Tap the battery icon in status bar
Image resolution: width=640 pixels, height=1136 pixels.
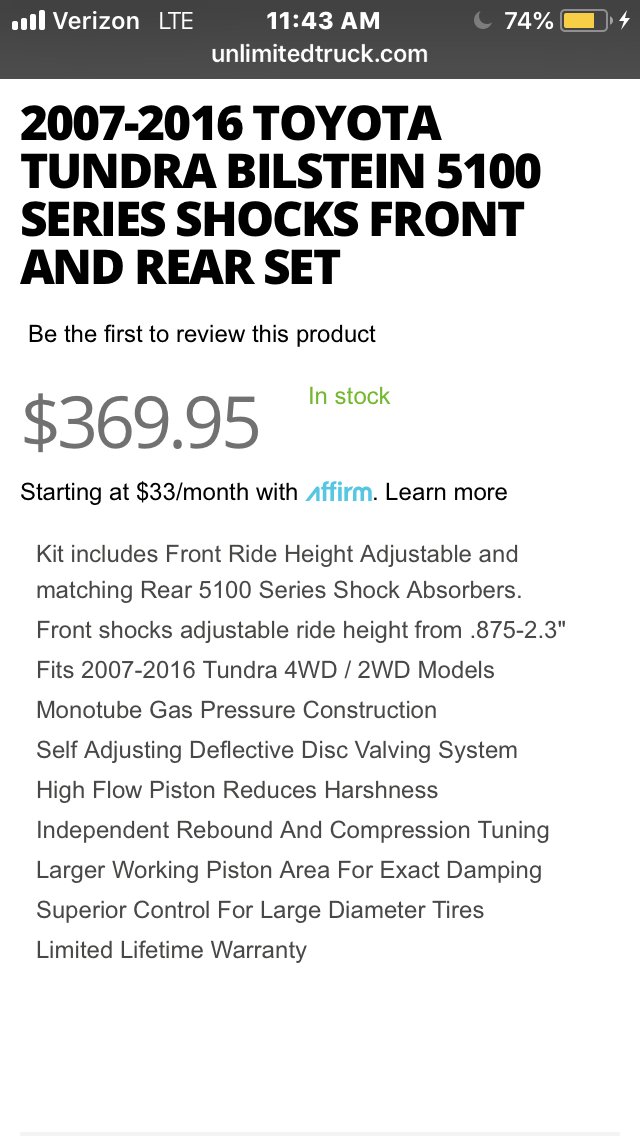click(586, 21)
